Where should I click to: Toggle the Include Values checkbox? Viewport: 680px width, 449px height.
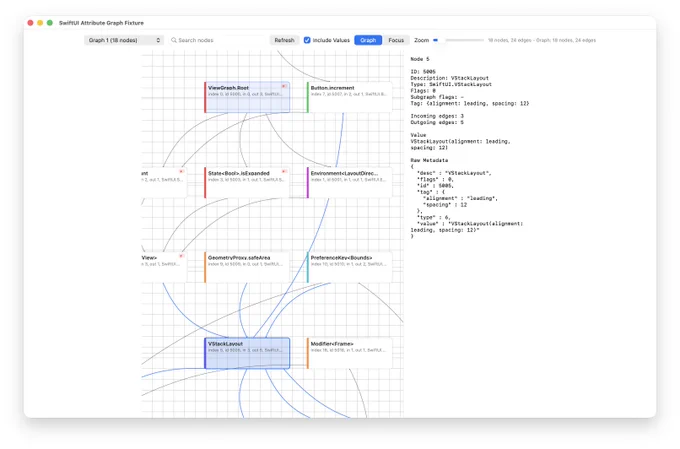307,40
